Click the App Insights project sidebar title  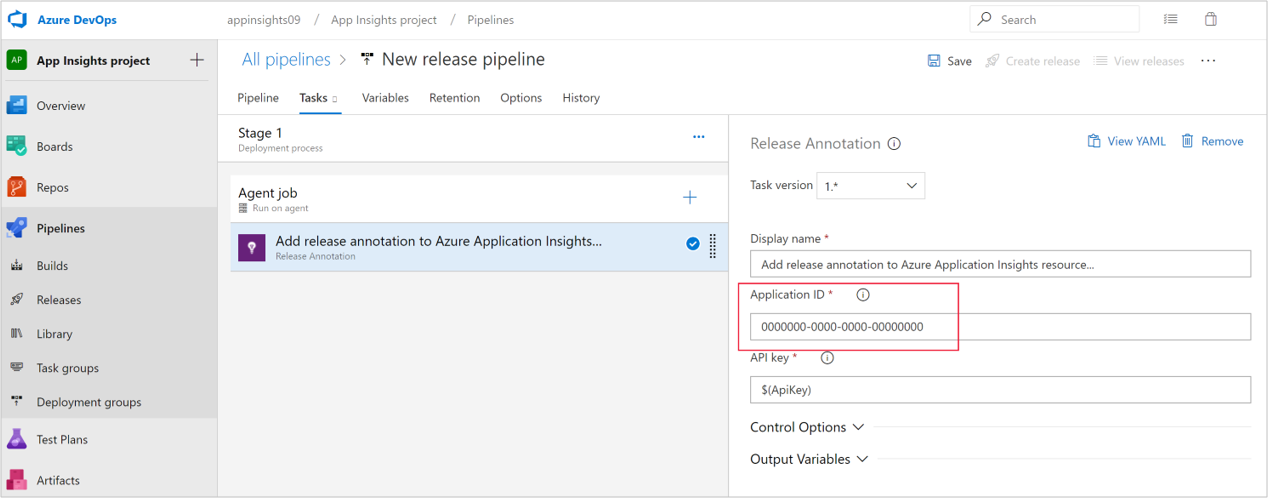tap(93, 60)
